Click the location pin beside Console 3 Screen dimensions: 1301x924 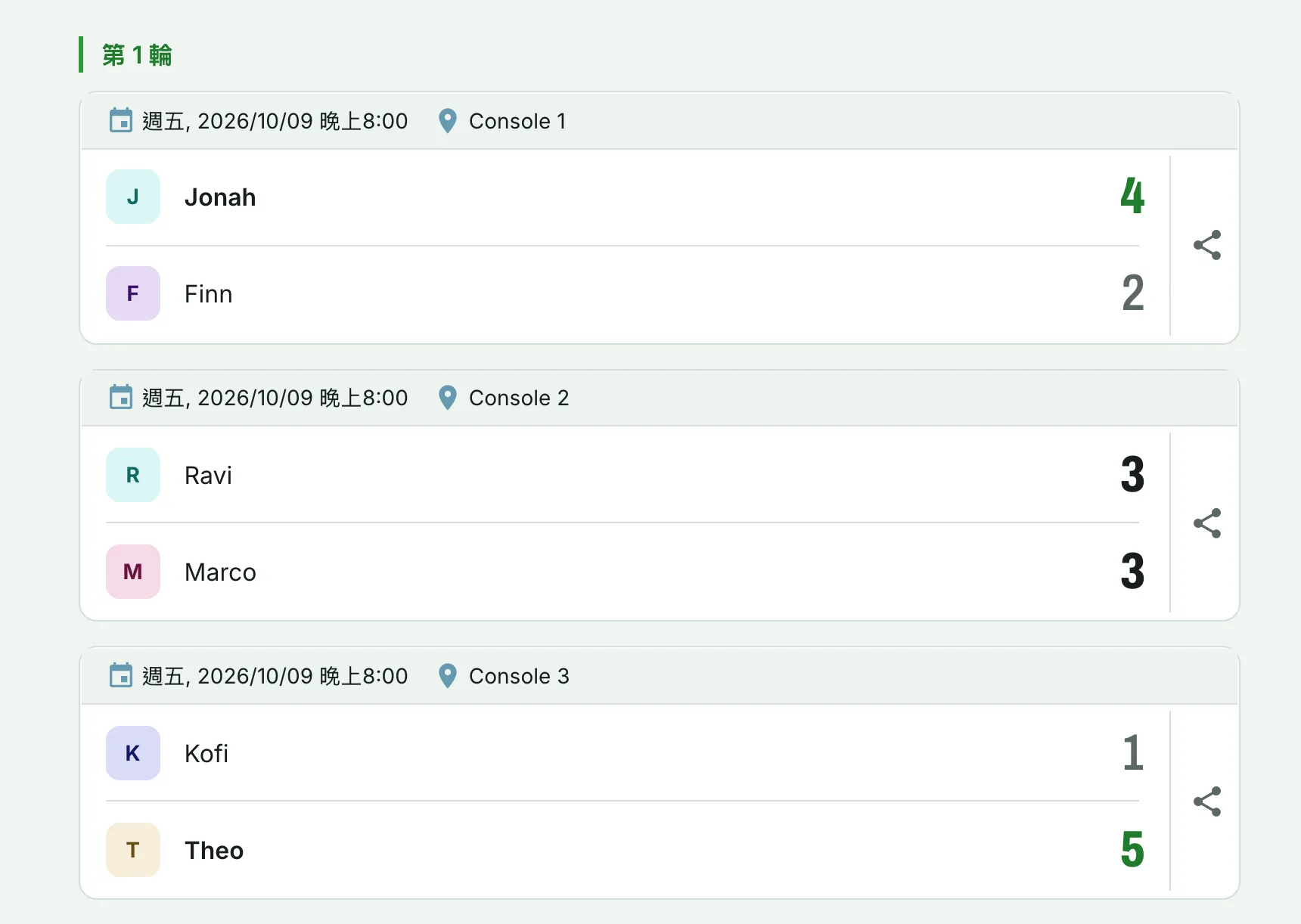[448, 676]
